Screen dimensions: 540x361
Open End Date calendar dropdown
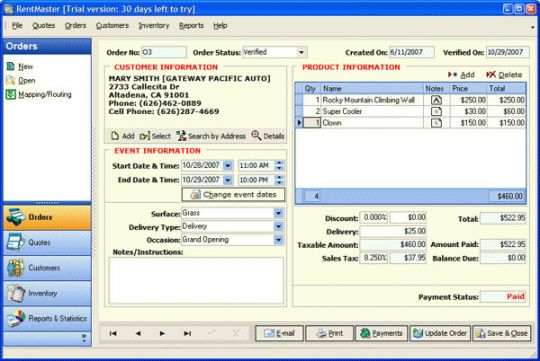tap(228, 180)
